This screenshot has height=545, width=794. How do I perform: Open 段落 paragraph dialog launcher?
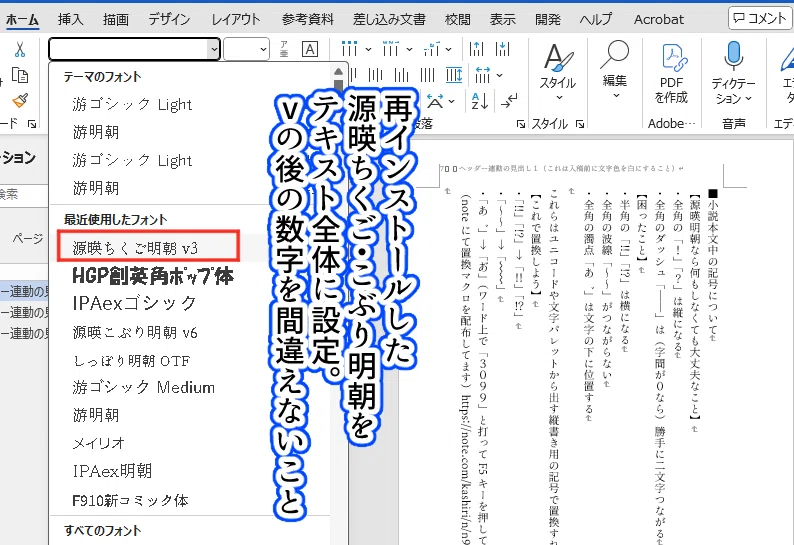tap(520, 124)
